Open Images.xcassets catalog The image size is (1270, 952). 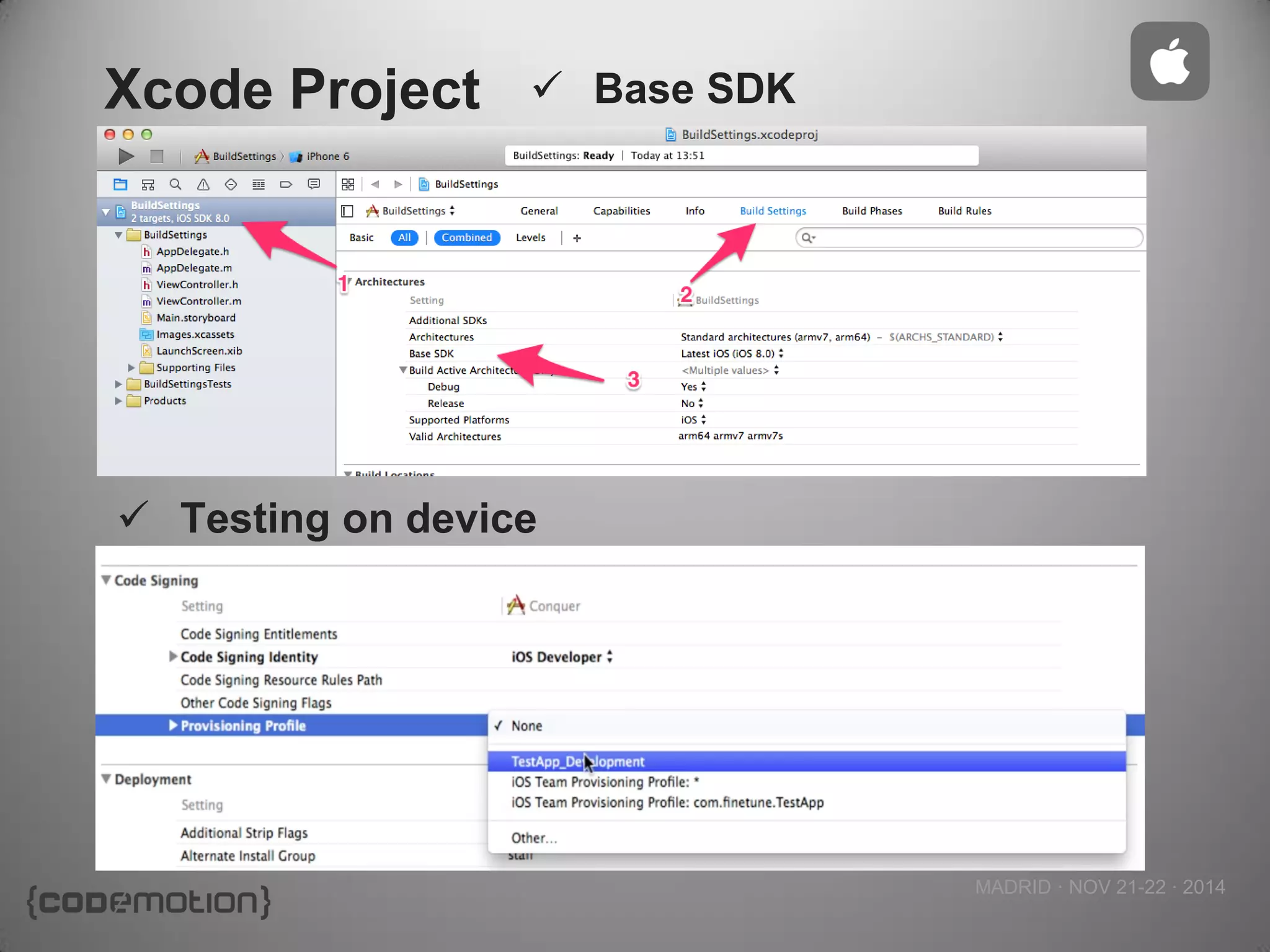pos(188,335)
